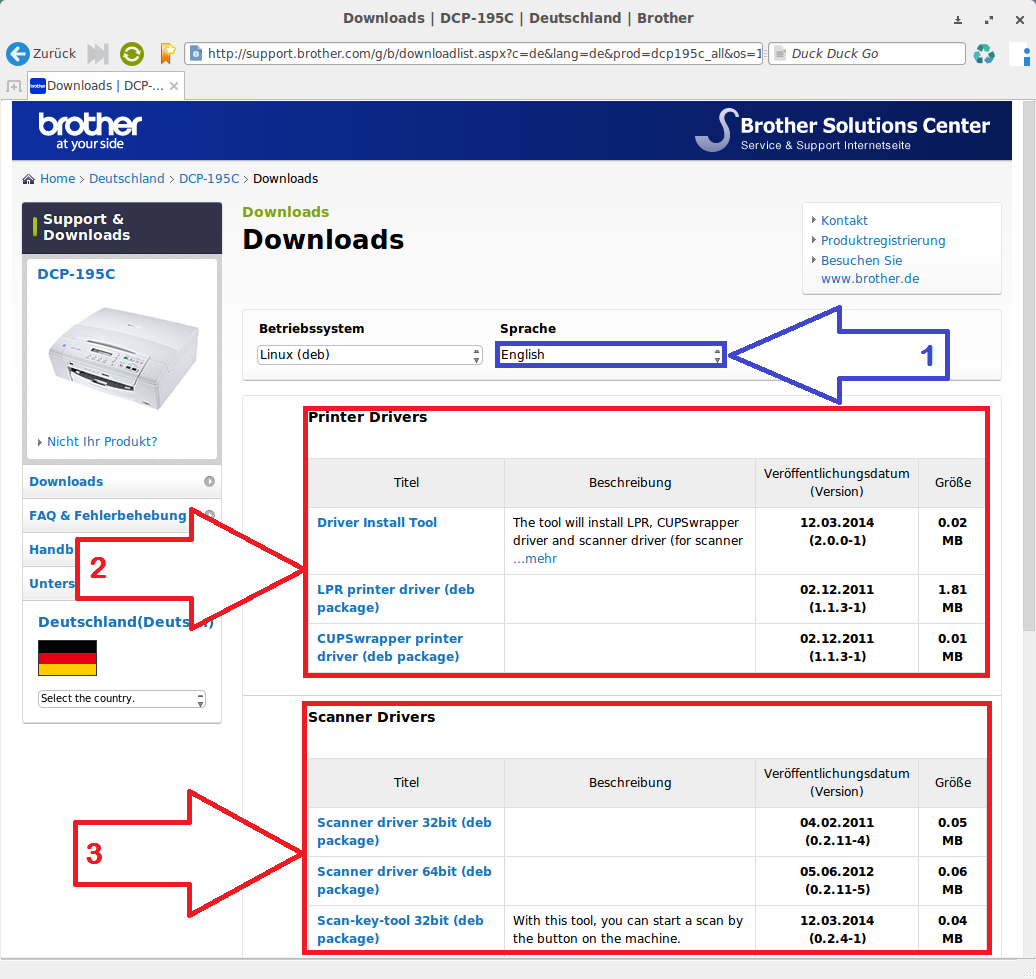Viewport: 1036px width, 979px height.
Task: Open Besuchen Sie www.brother.de link
Action: coord(870,270)
